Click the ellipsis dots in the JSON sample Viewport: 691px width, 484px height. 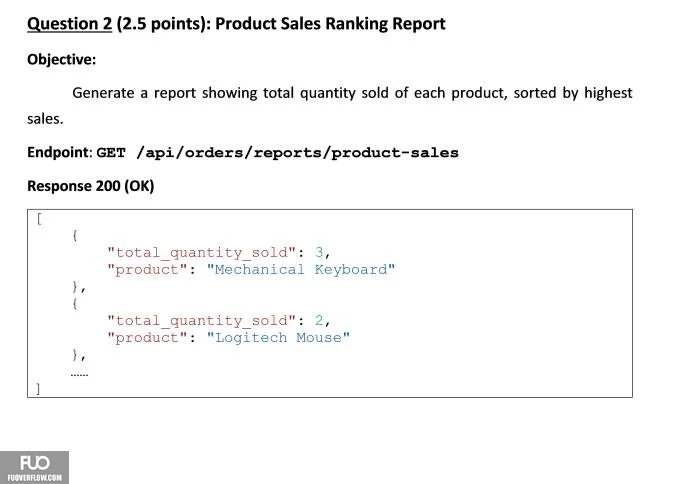coord(79,375)
